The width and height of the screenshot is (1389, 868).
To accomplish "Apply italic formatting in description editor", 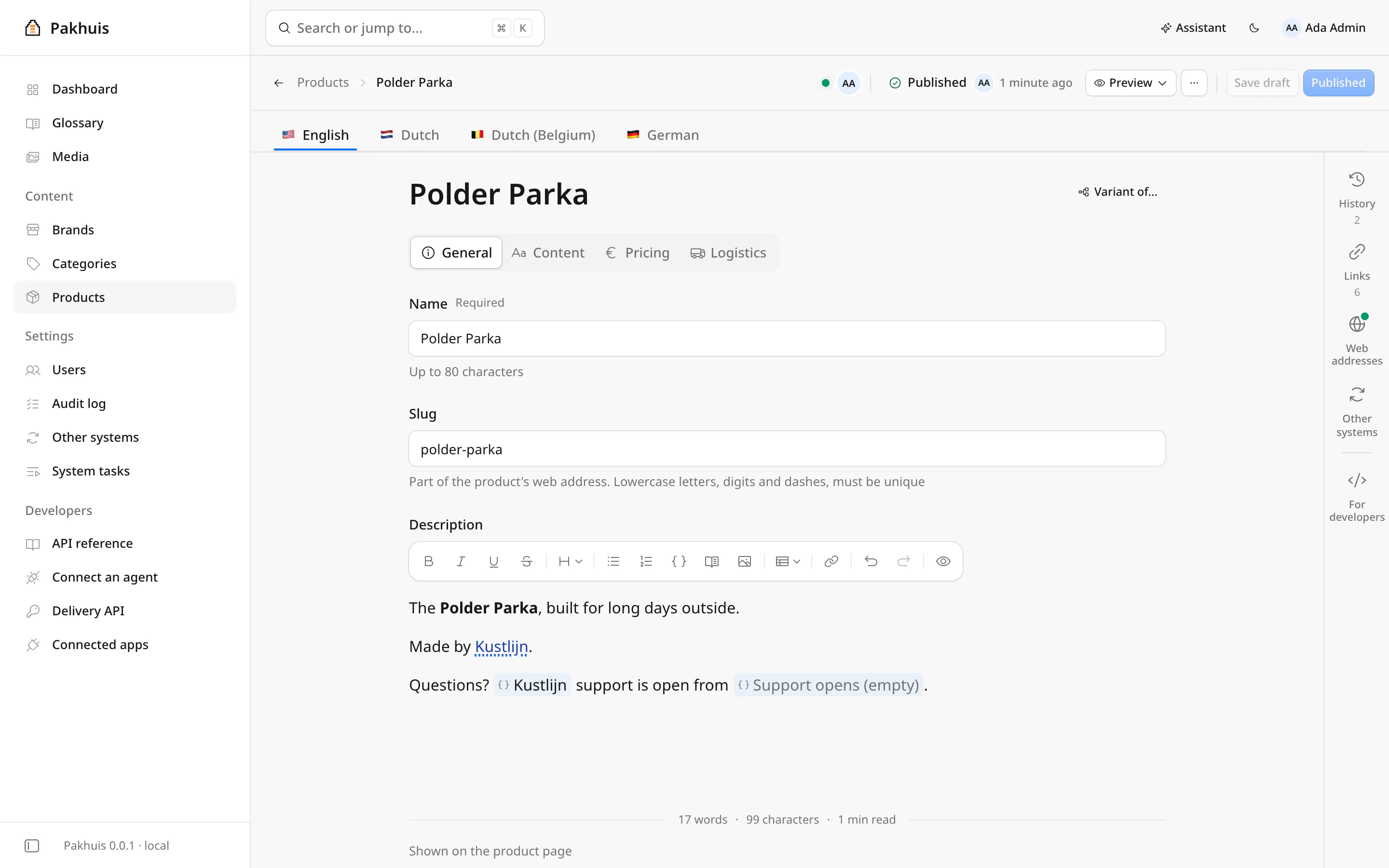I will pyautogui.click(x=461, y=561).
